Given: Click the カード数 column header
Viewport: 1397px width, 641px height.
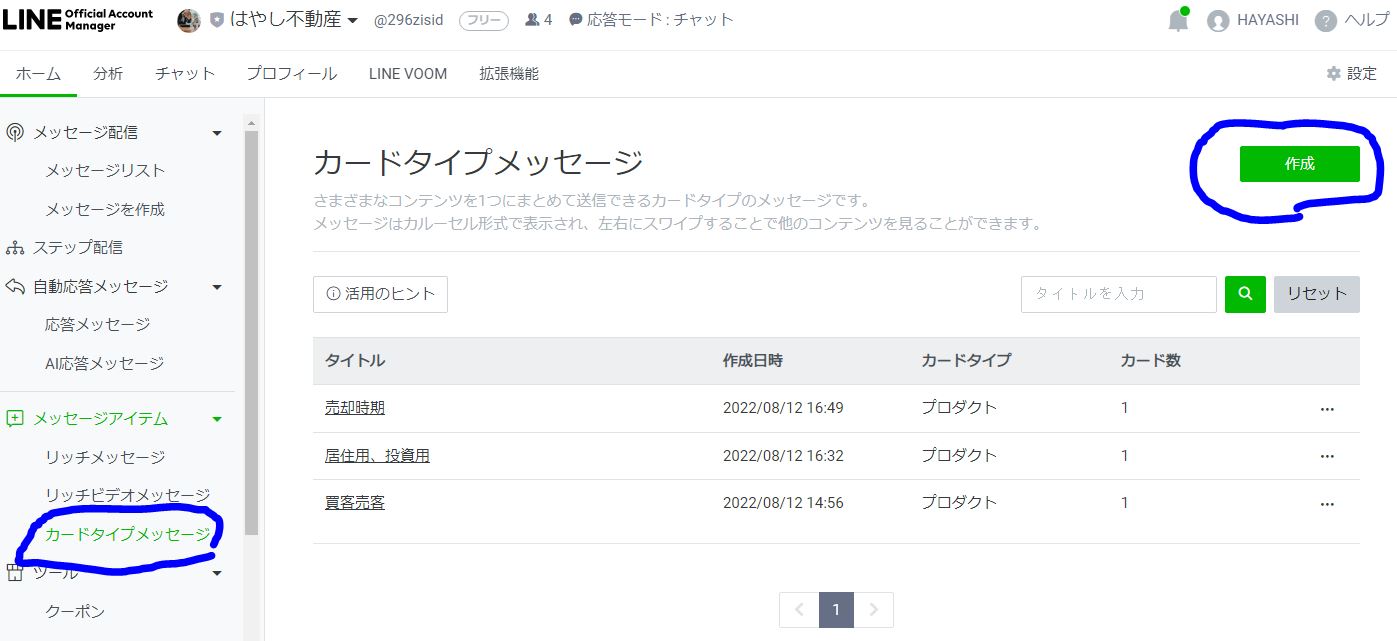Looking at the screenshot, I should point(1151,360).
